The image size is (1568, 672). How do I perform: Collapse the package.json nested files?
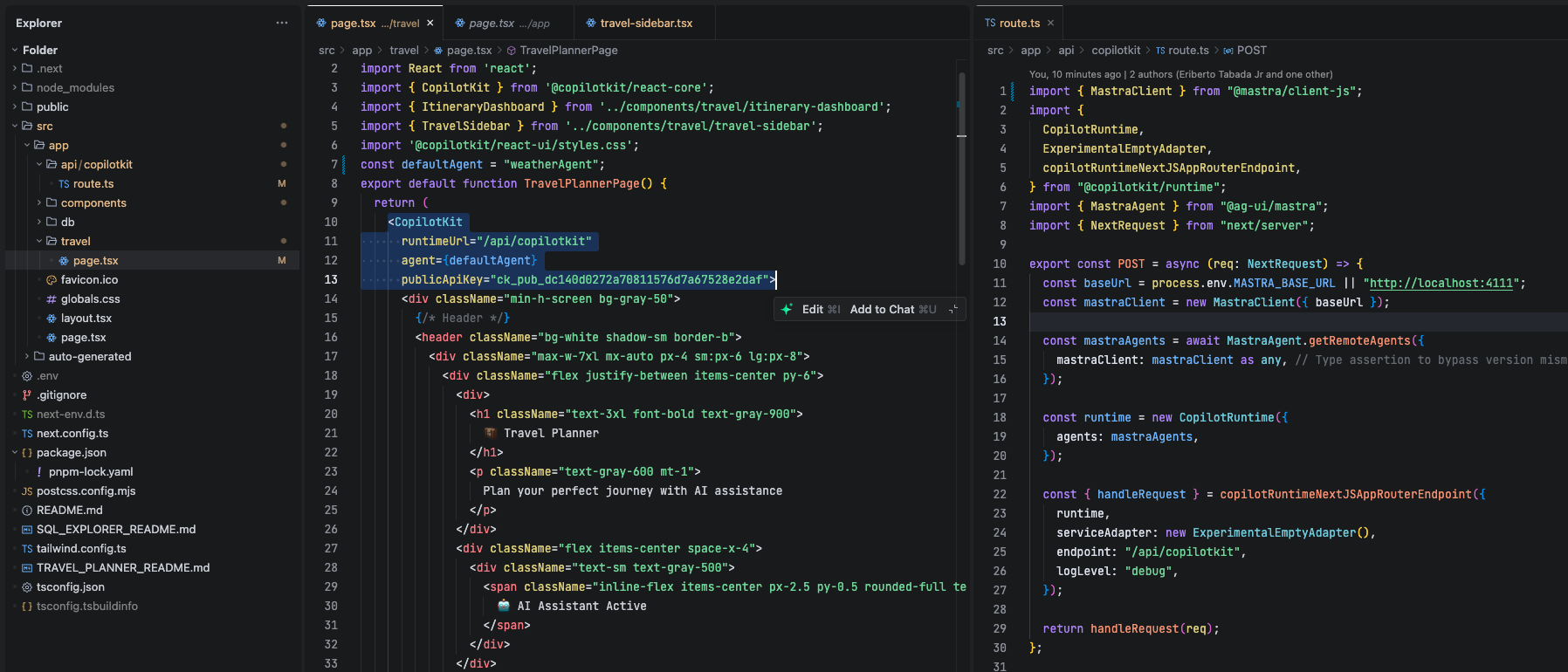pyautogui.click(x=15, y=453)
